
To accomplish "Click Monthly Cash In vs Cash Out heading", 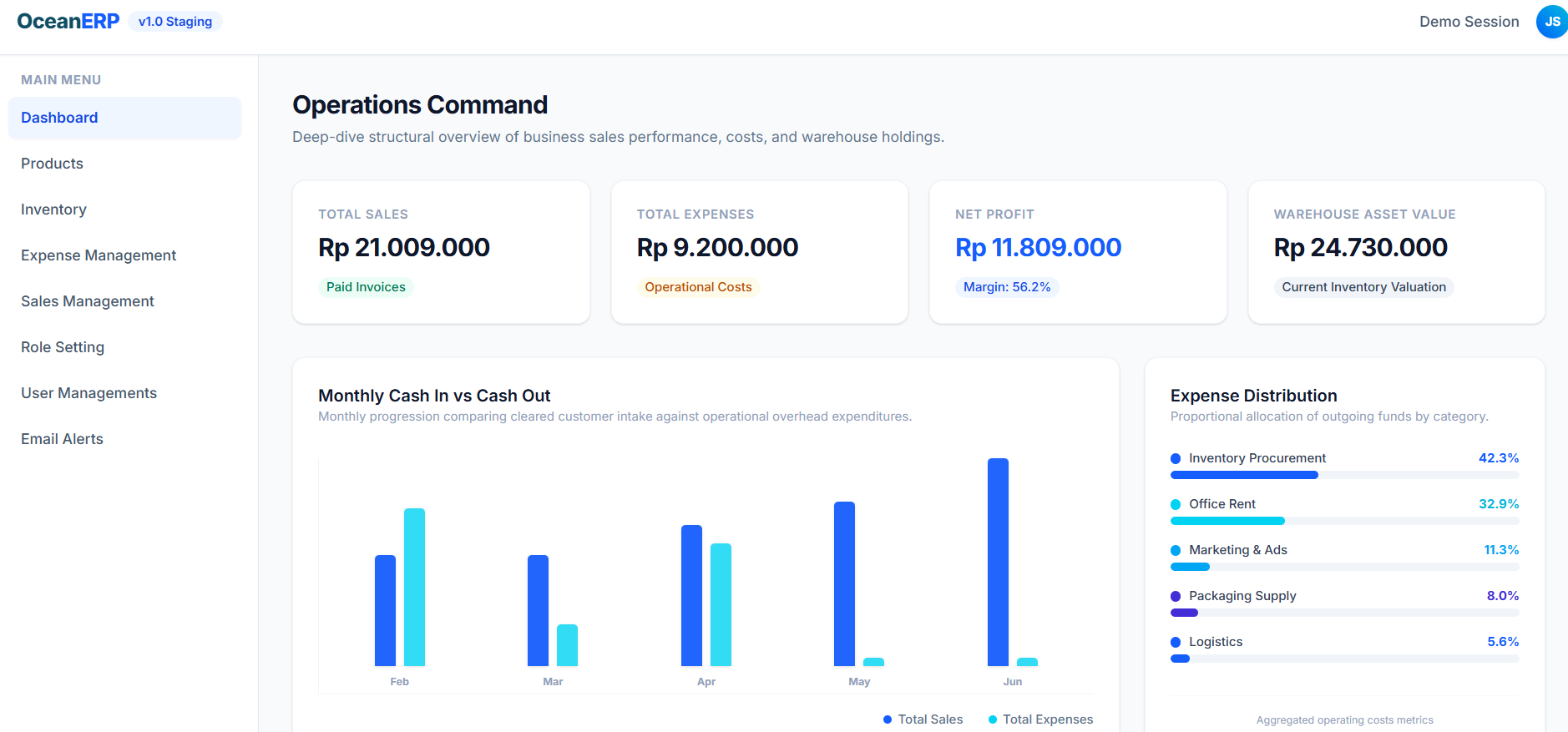I will [x=434, y=396].
